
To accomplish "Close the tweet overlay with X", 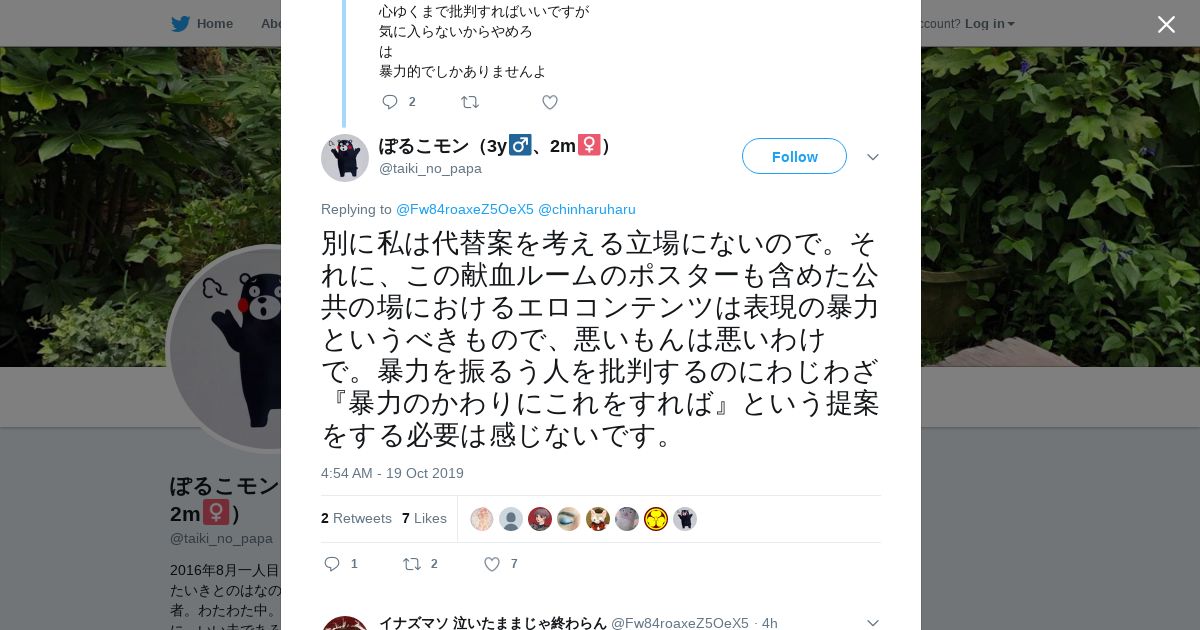I will (1166, 24).
